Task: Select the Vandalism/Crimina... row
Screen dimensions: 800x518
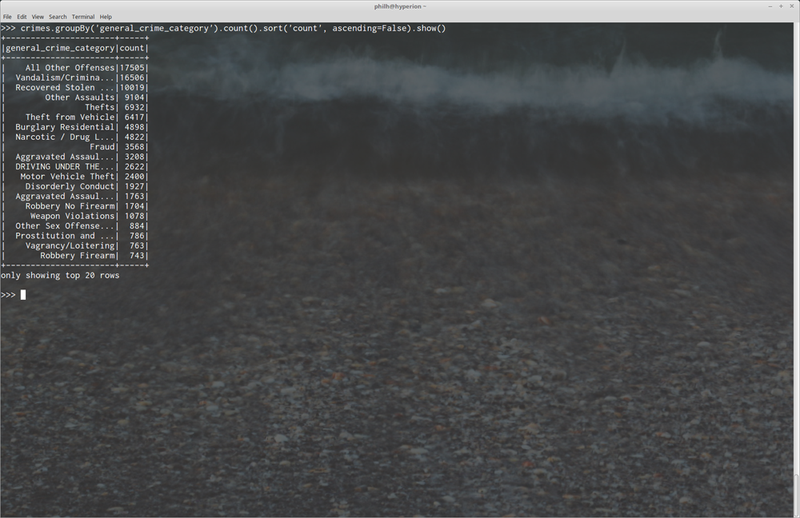Action: click(75, 78)
